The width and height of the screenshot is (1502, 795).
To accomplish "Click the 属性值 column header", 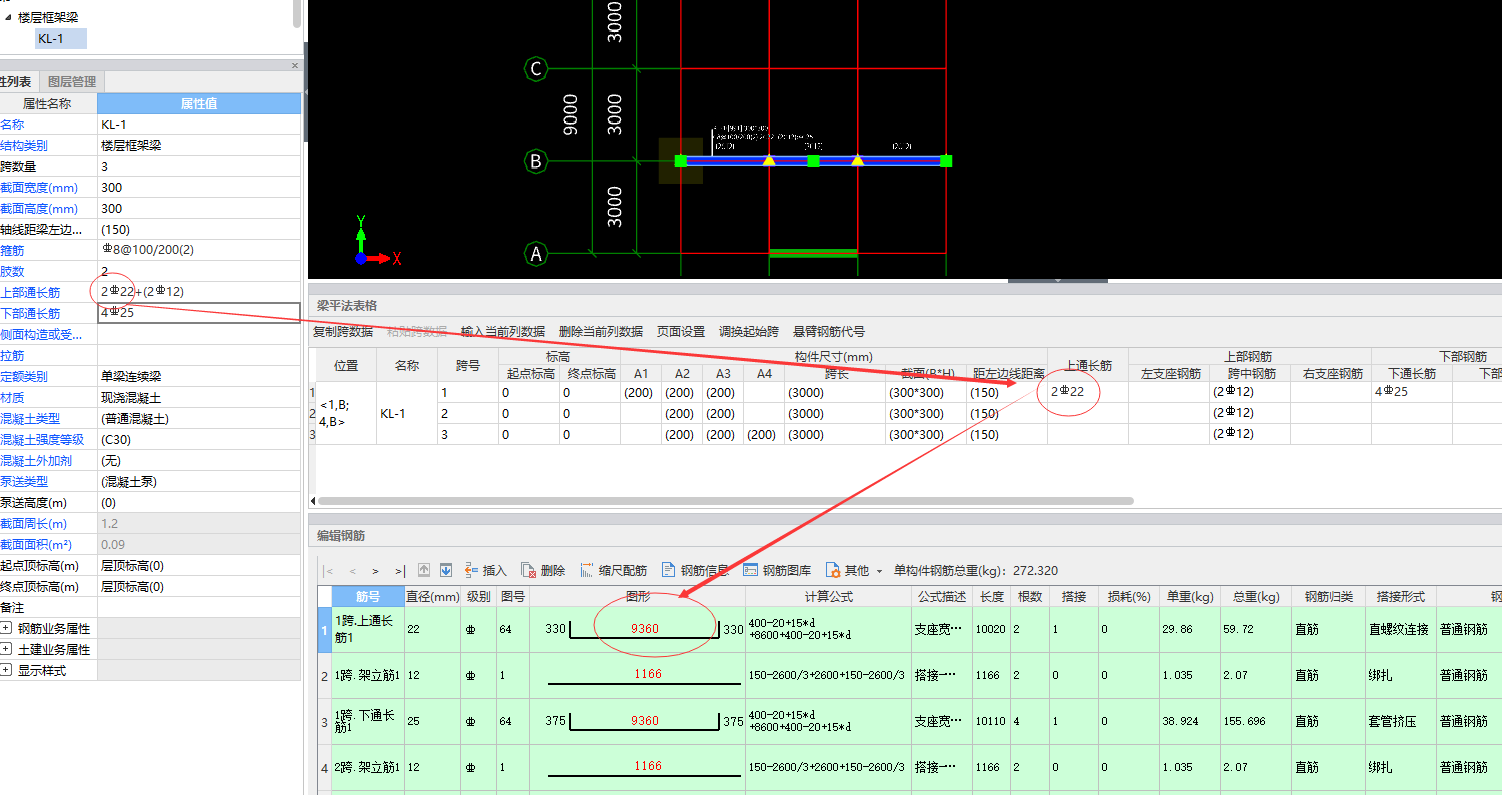I will (199, 103).
